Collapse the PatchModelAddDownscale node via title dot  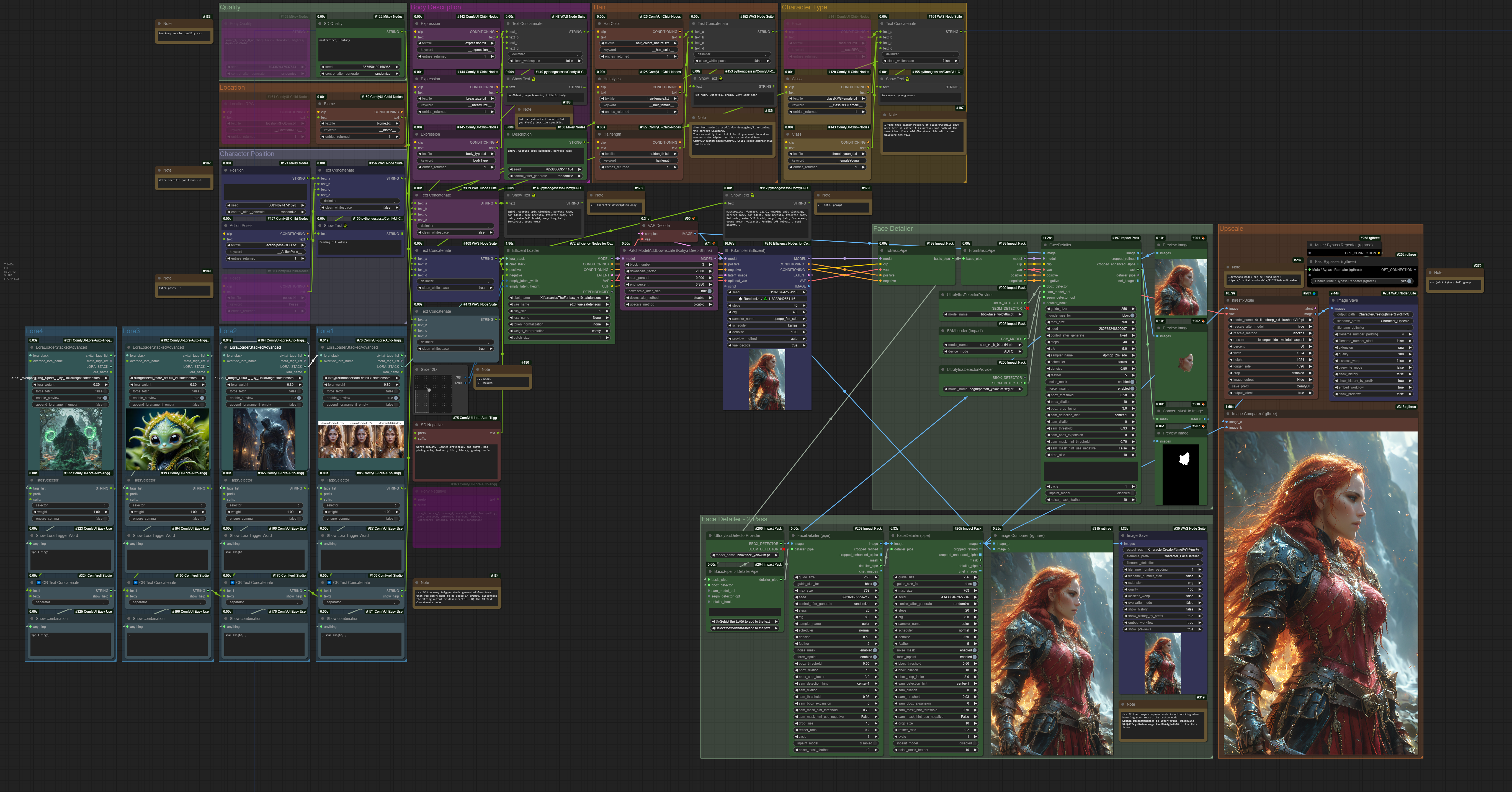625,250
